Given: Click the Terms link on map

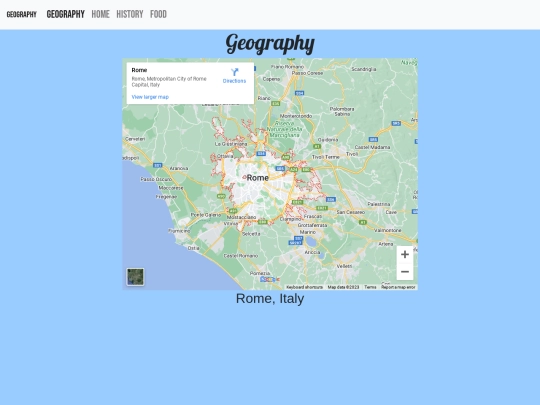Looking at the screenshot, I should tap(370, 287).
